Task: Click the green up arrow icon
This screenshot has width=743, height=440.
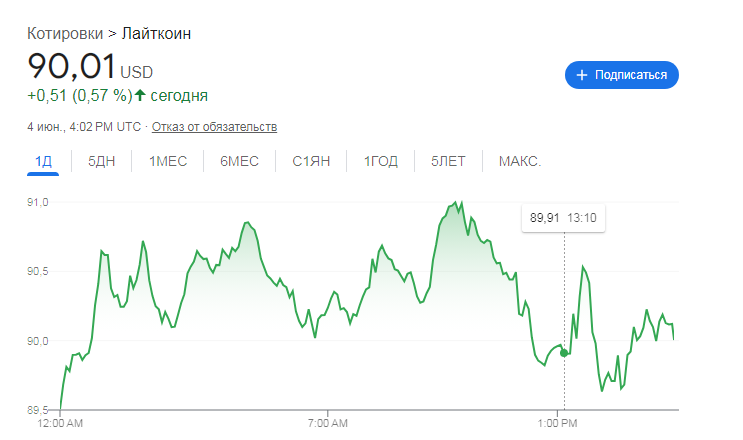Action: pos(139,95)
